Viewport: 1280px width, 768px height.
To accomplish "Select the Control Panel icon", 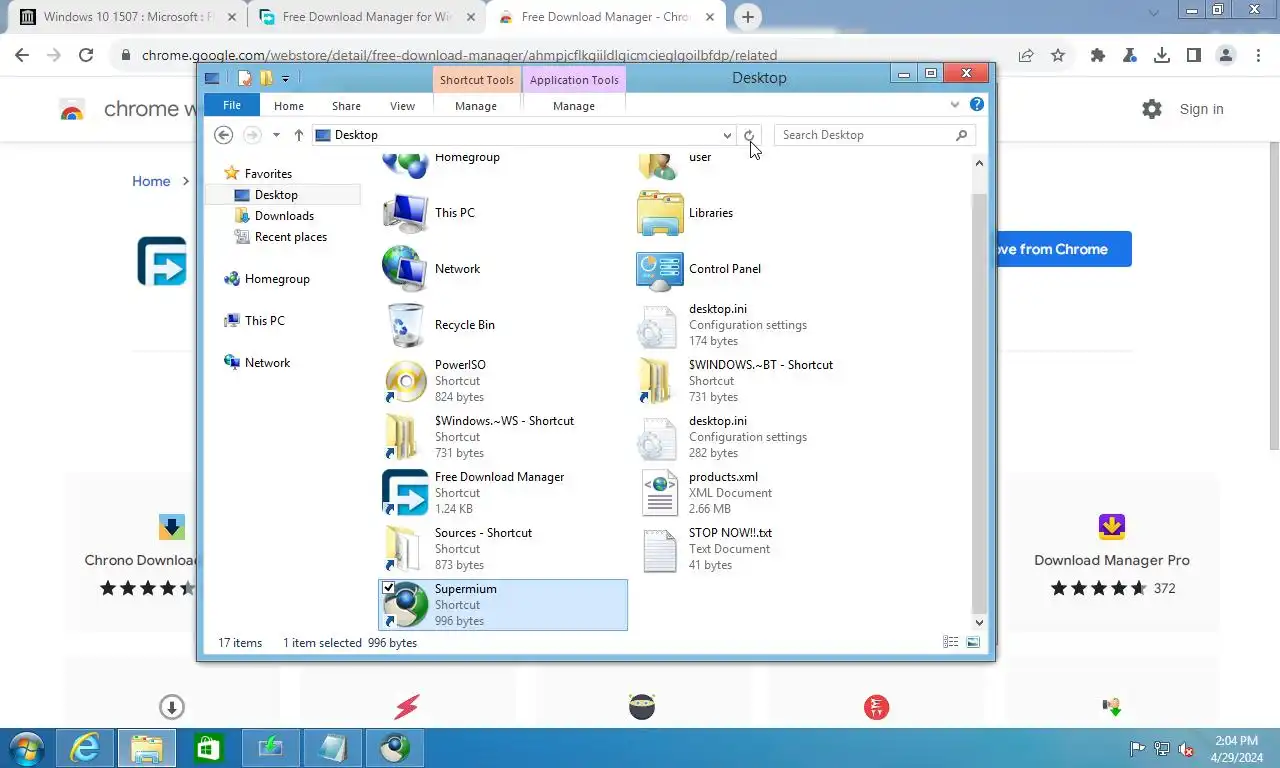I will (x=660, y=269).
